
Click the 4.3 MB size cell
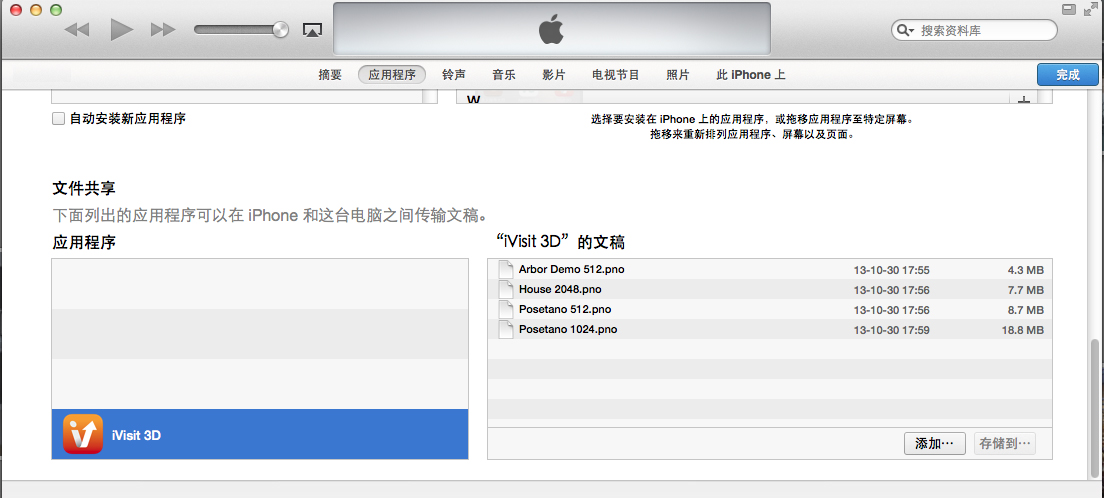pos(1025,270)
